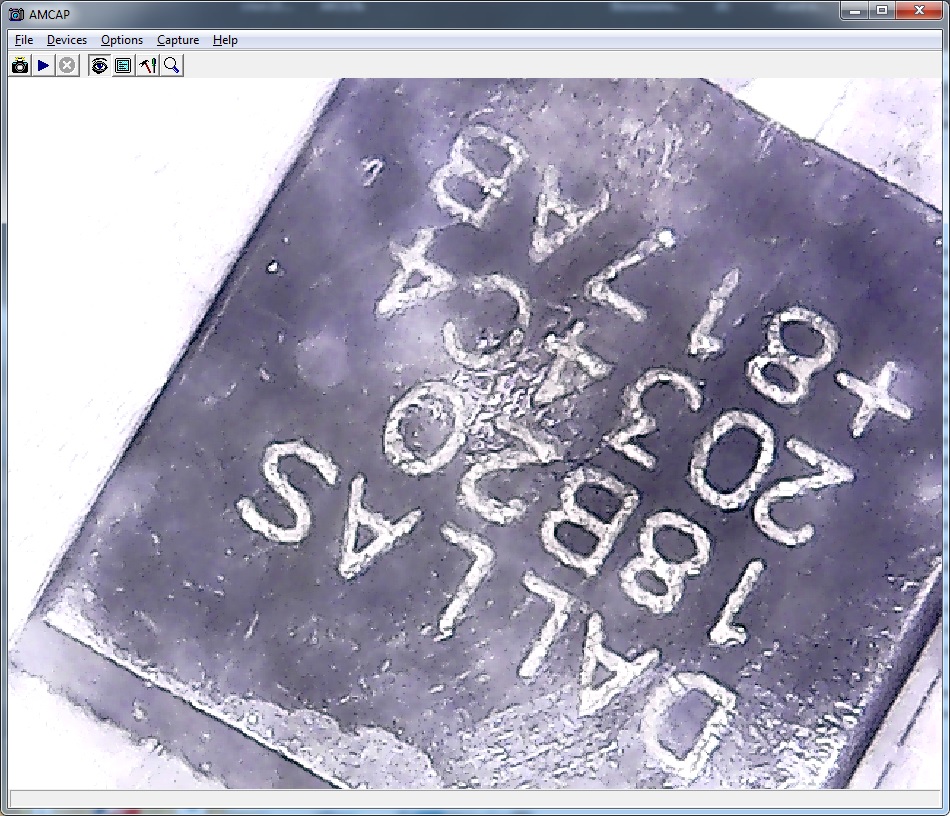Start capture with the blue play arrow

(x=44, y=65)
